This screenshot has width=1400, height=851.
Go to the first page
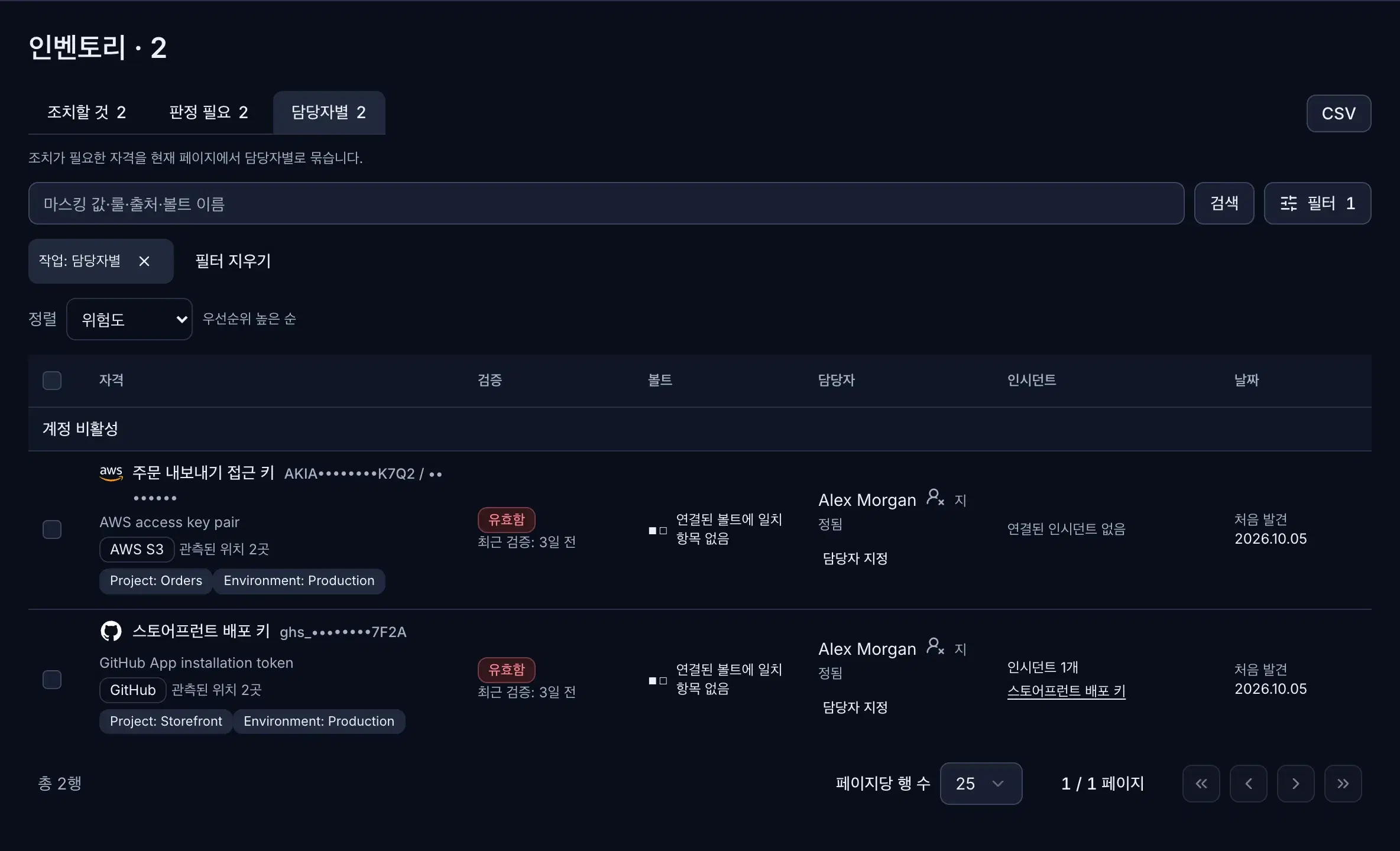[1201, 784]
